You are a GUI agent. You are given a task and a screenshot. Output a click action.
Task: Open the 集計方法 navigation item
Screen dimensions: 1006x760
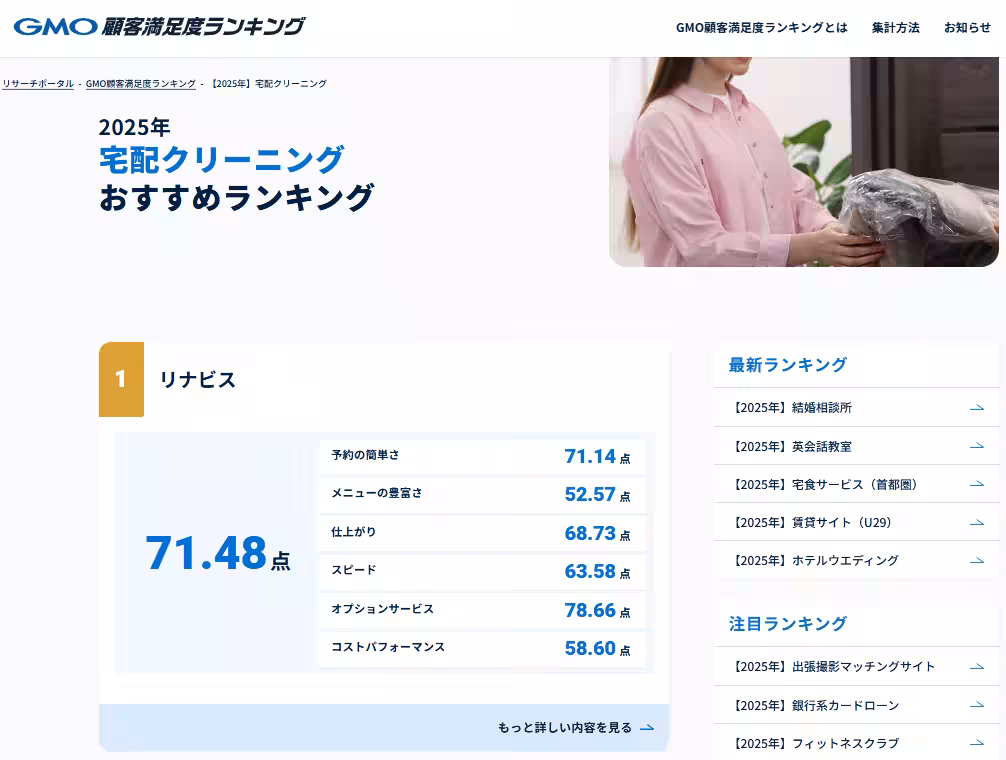point(895,28)
